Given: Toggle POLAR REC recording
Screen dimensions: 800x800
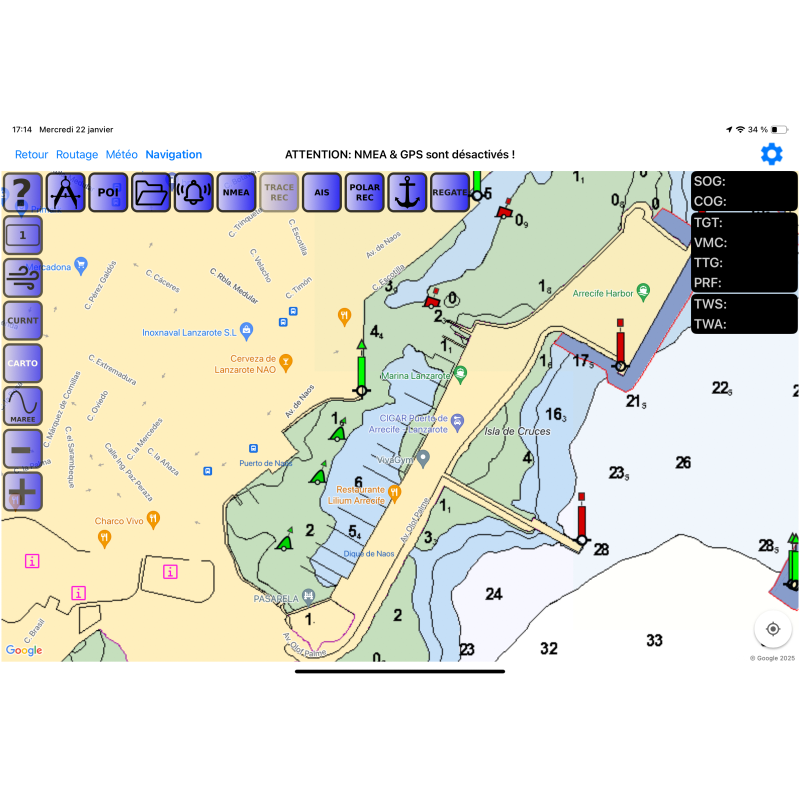Looking at the screenshot, I should pyautogui.click(x=364, y=192).
